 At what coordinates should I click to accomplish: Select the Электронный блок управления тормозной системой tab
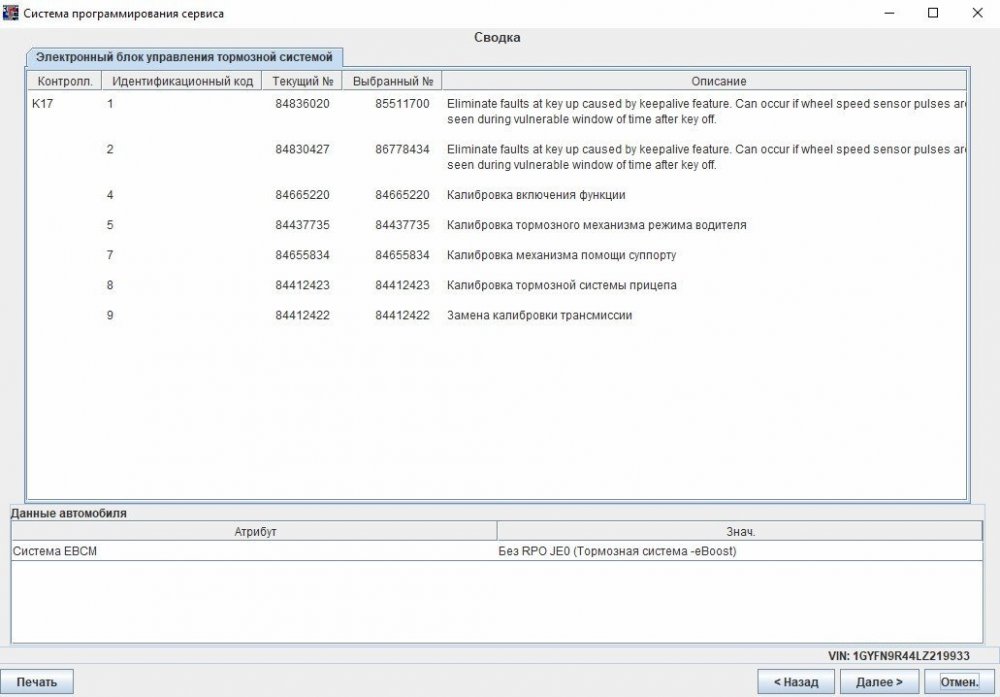tap(185, 57)
